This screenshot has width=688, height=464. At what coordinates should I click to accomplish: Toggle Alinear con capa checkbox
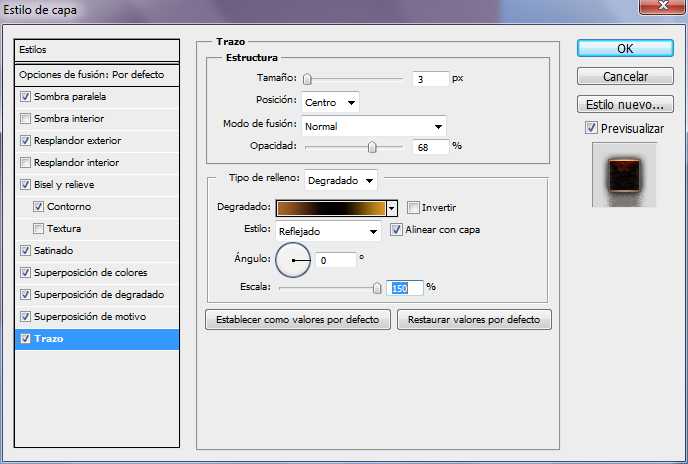coord(396,230)
